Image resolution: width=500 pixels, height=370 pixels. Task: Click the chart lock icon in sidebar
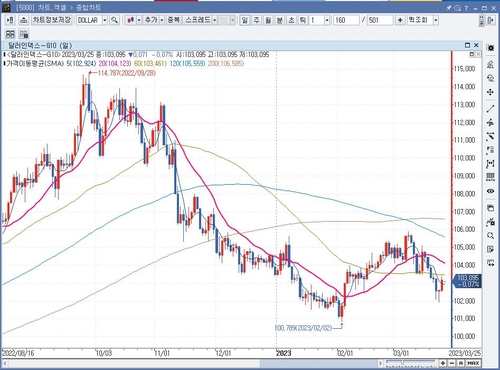[490, 222]
